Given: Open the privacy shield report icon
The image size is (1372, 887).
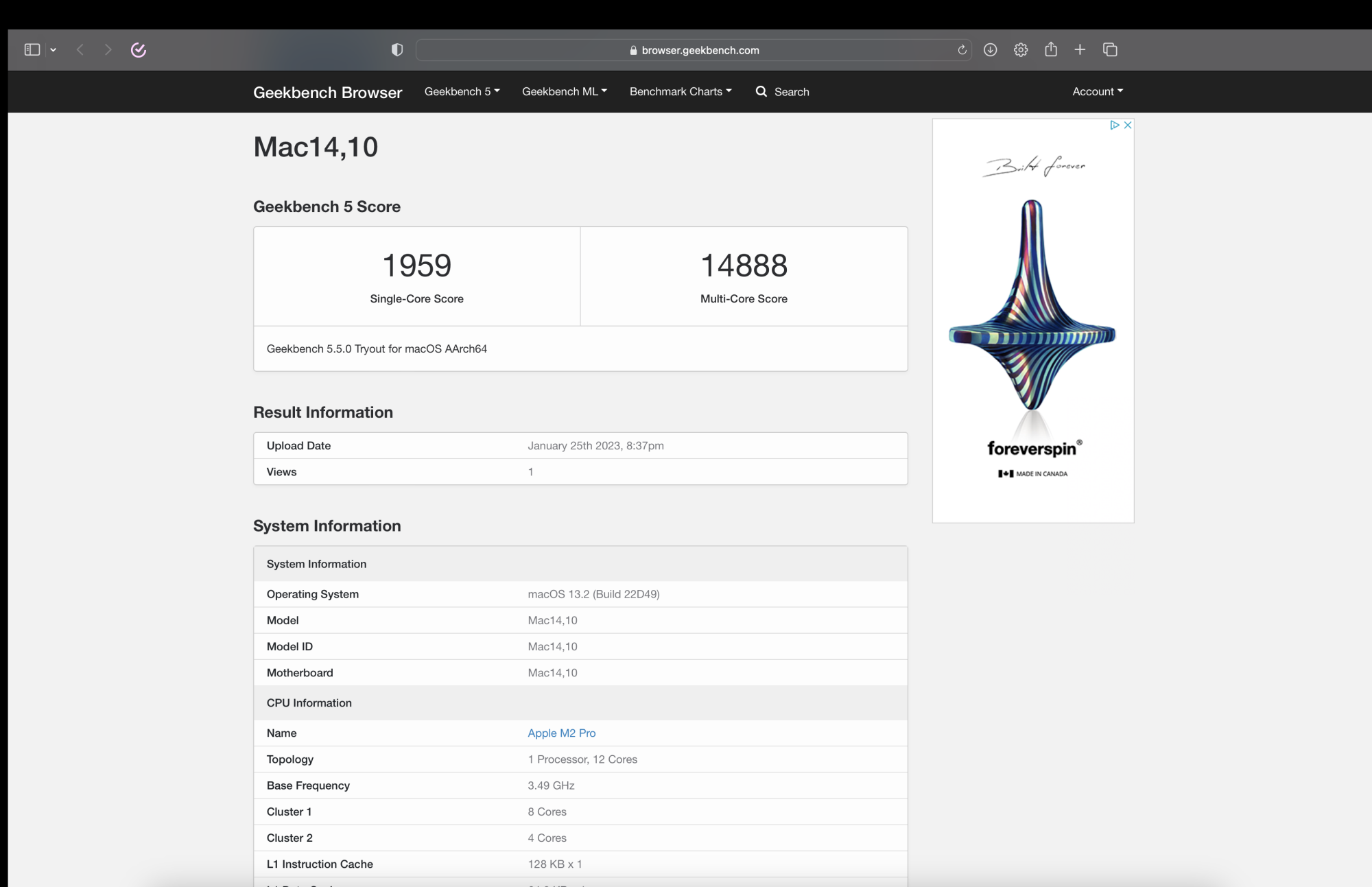Looking at the screenshot, I should [x=397, y=49].
